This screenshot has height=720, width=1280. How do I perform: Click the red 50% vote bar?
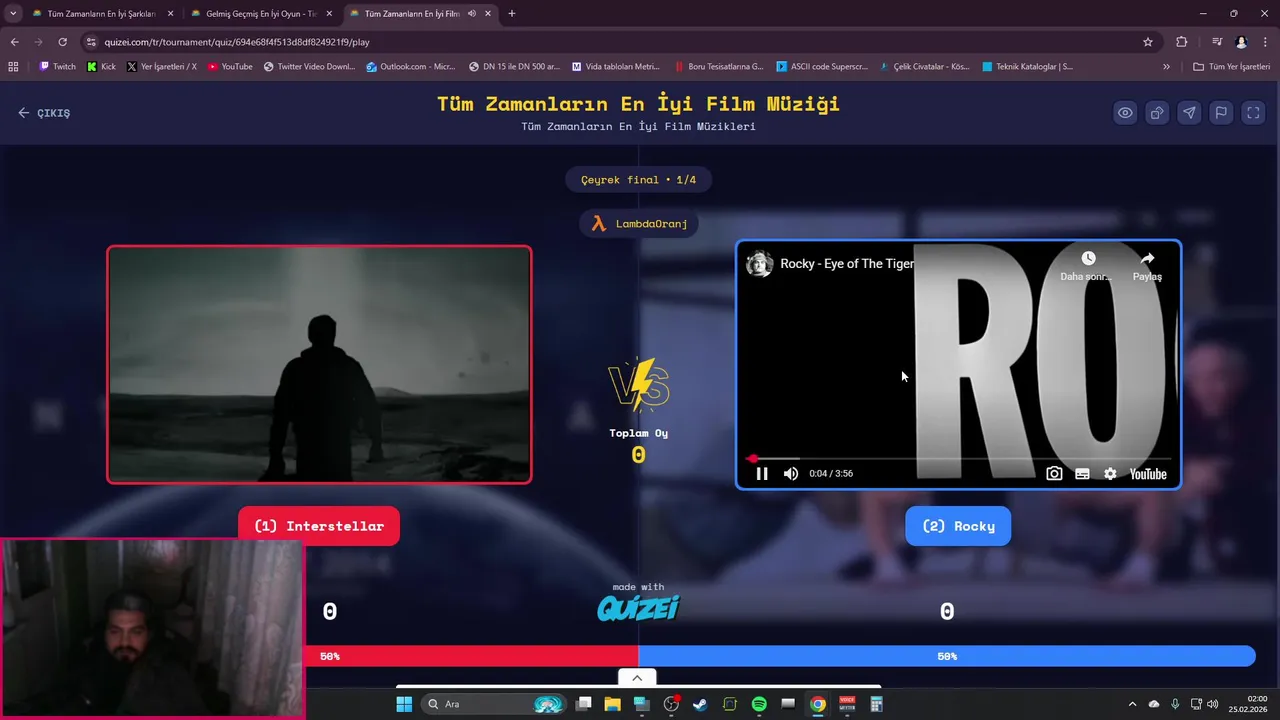tap(472, 656)
